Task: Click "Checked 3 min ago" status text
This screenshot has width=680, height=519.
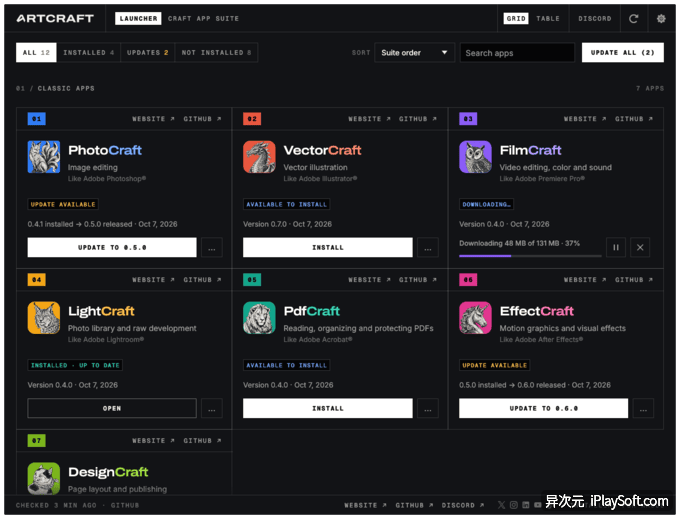Action: (x=56, y=505)
